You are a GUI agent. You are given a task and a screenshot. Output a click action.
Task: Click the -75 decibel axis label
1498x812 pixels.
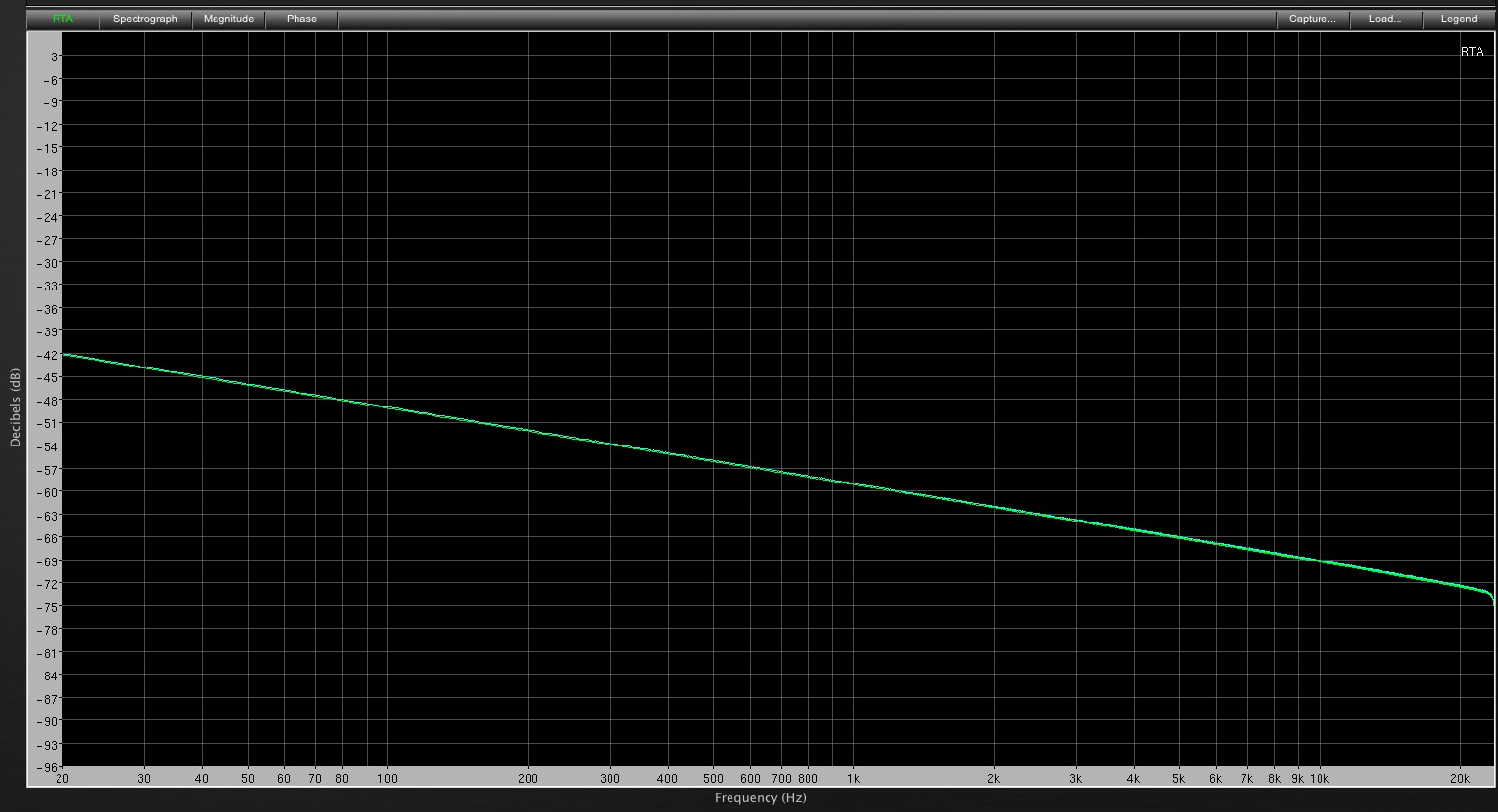coord(48,606)
